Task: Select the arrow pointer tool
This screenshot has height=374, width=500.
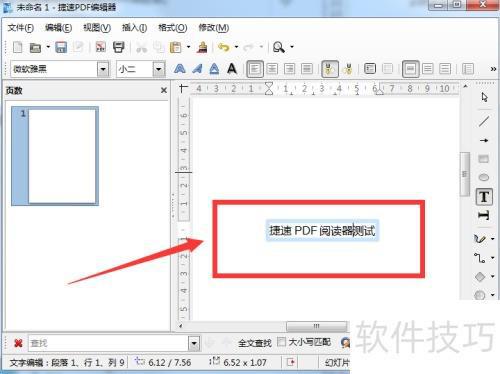Action: pyautogui.click(x=484, y=97)
